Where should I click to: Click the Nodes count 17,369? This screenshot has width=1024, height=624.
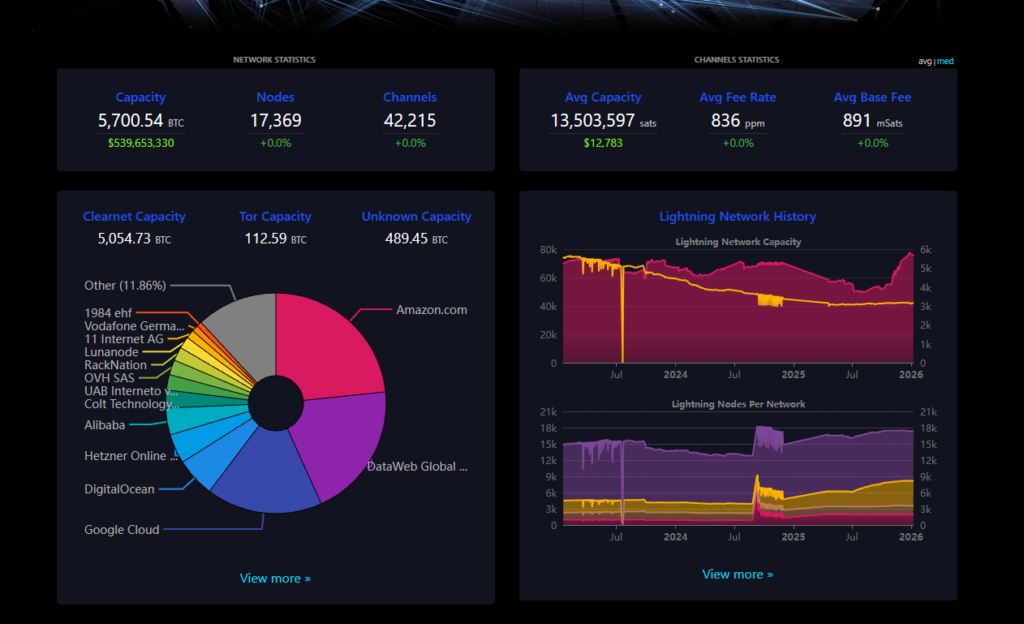275,121
